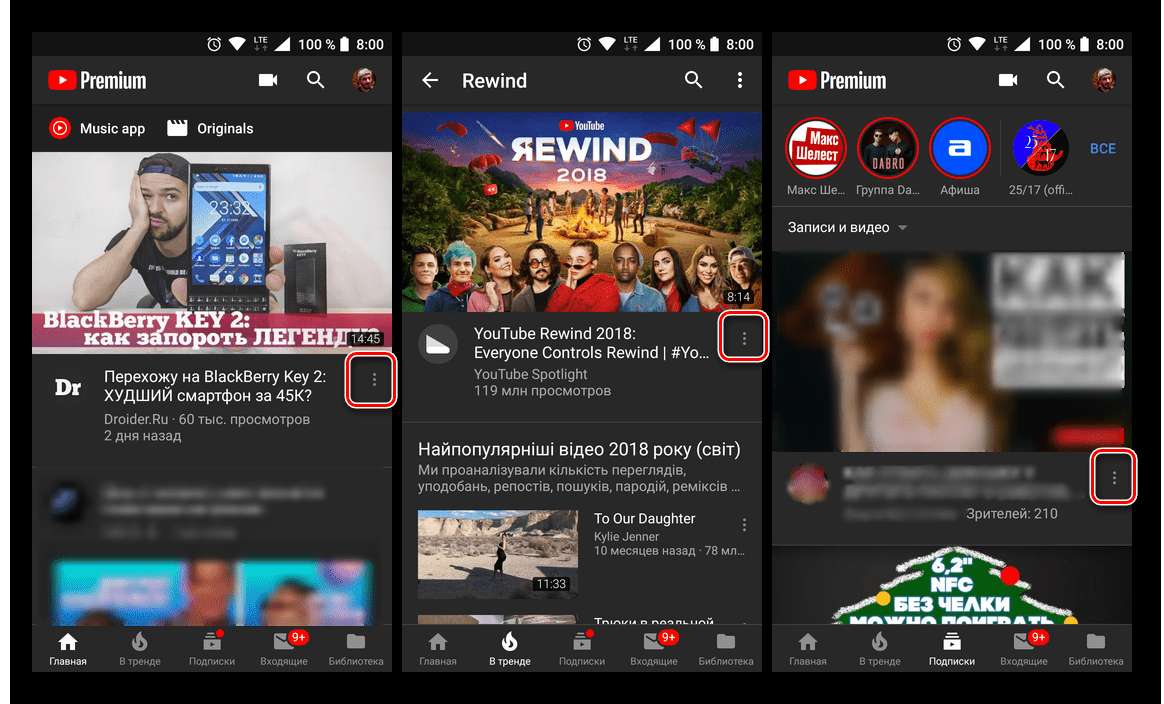Tap the camera icon in the right screen header
This screenshot has height=704, width=1164.
tap(1007, 79)
